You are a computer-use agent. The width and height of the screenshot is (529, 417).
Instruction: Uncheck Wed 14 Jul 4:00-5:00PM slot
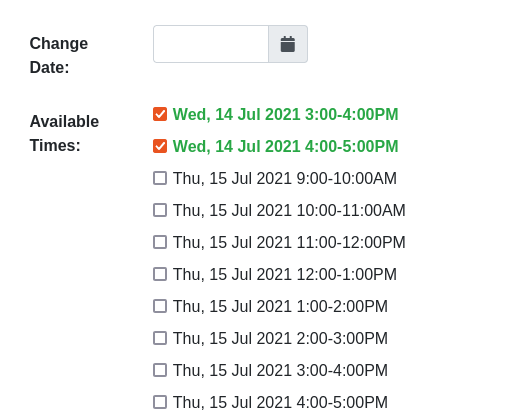pos(160,146)
